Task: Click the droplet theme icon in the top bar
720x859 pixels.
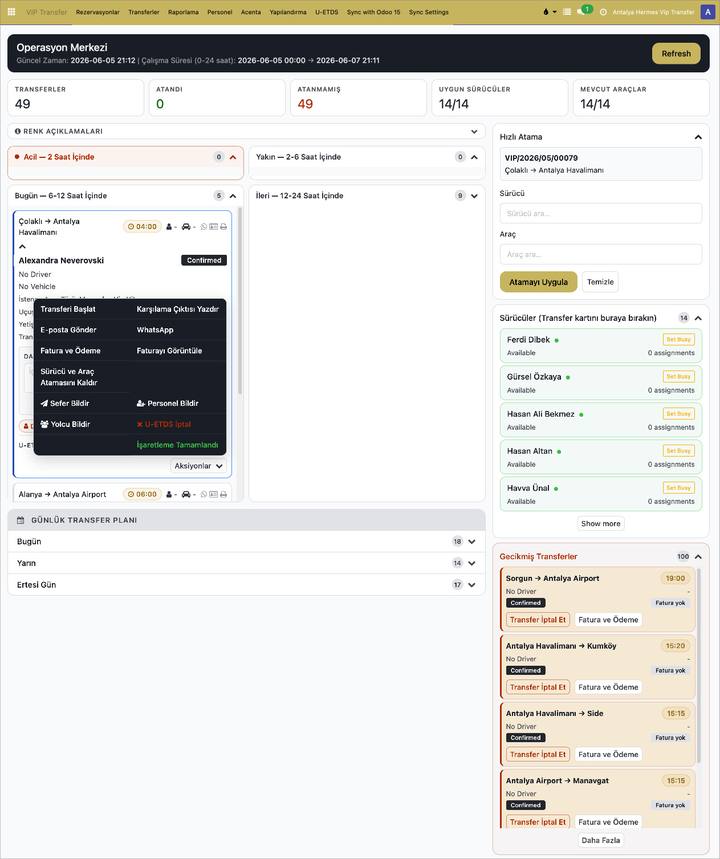Action: click(x=546, y=12)
